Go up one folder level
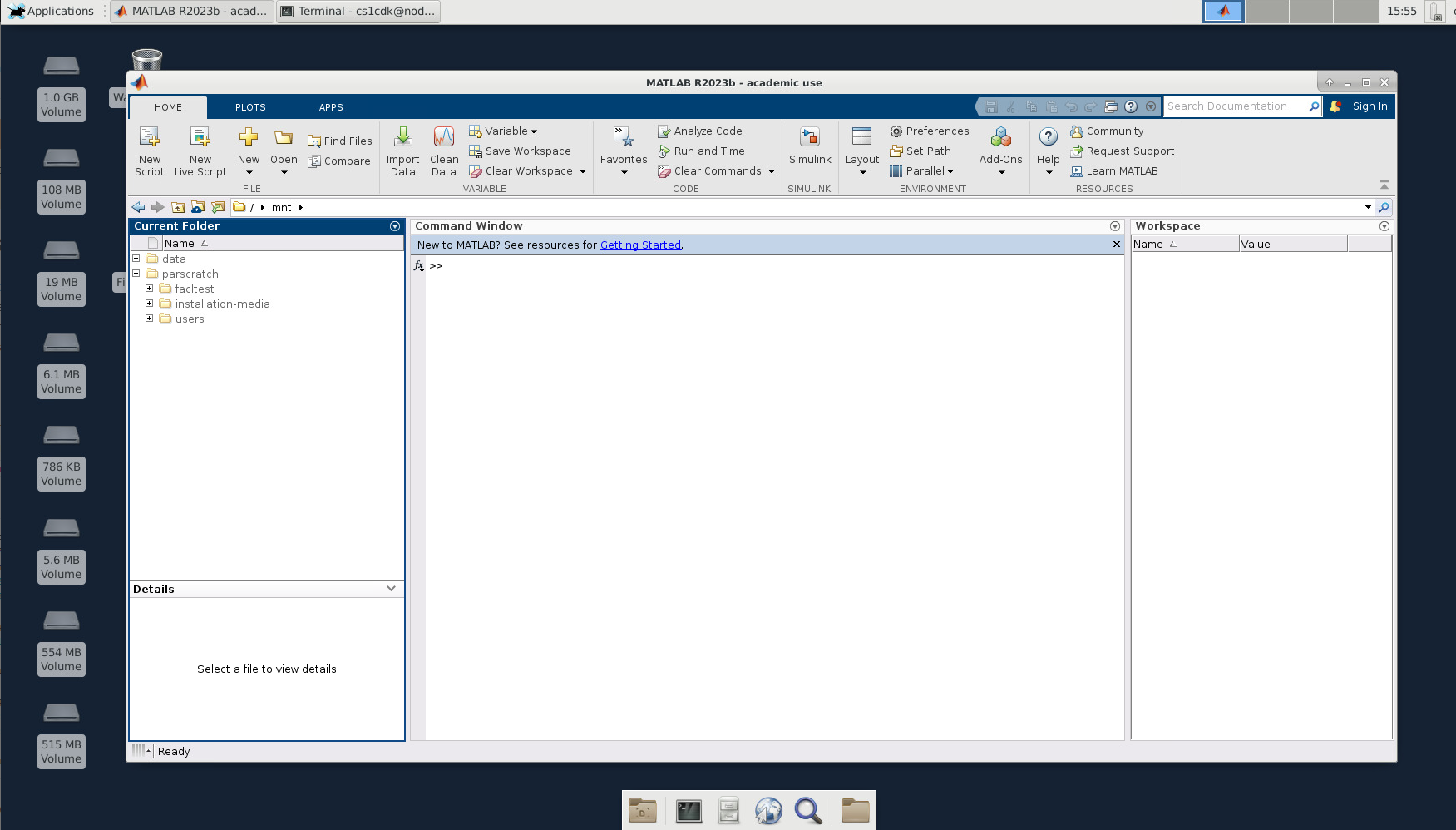Viewport: 1456px width, 830px height. [x=178, y=207]
